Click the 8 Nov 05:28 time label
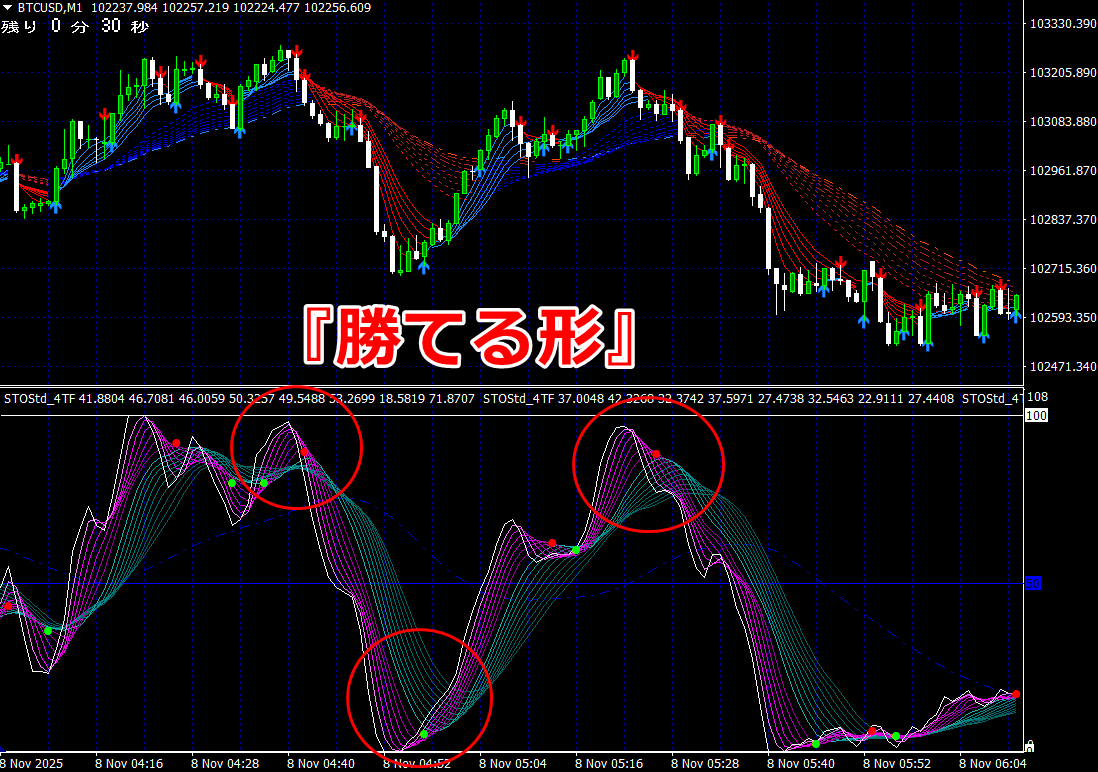The height and width of the screenshot is (772, 1098). [x=704, y=764]
